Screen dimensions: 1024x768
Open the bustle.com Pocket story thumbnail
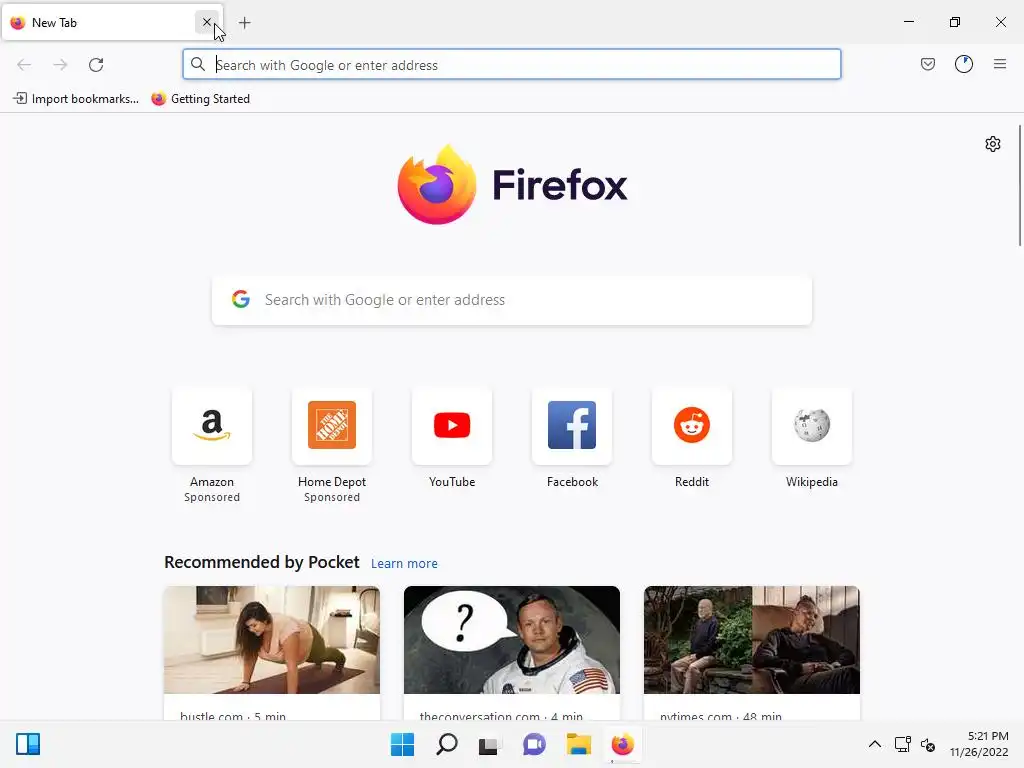(272, 640)
